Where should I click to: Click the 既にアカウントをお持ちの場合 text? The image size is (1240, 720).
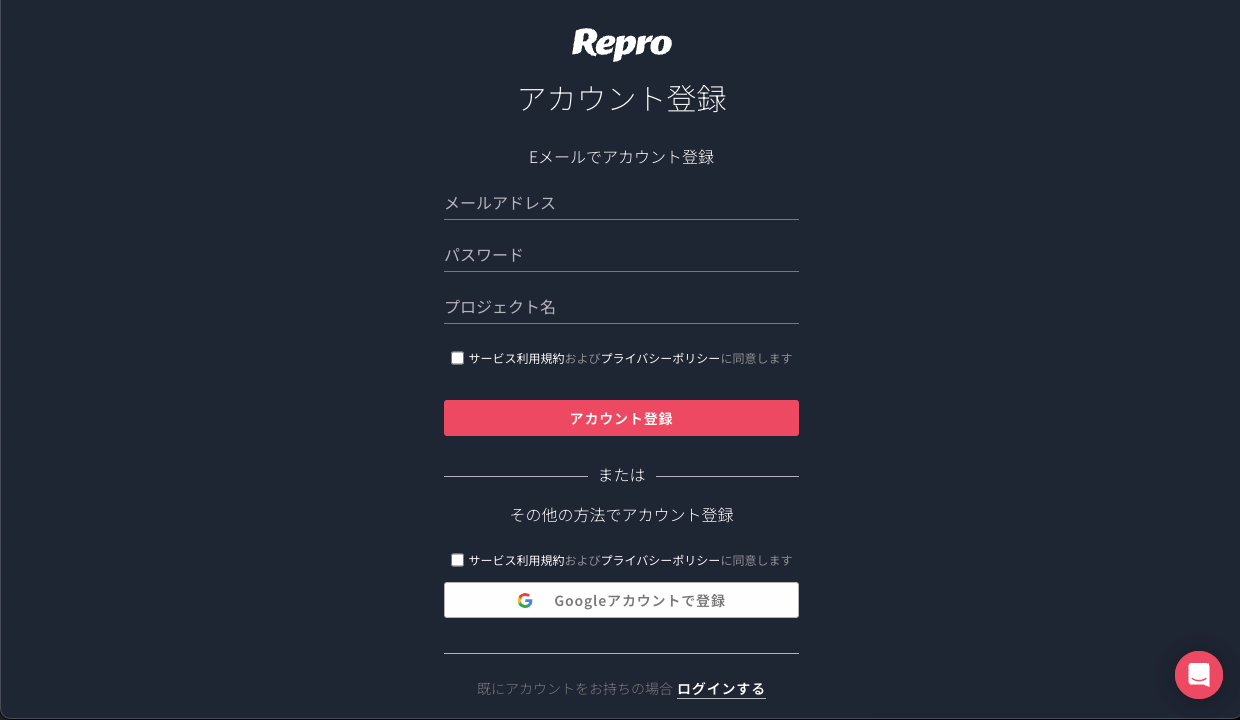click(x=574, y=688)
